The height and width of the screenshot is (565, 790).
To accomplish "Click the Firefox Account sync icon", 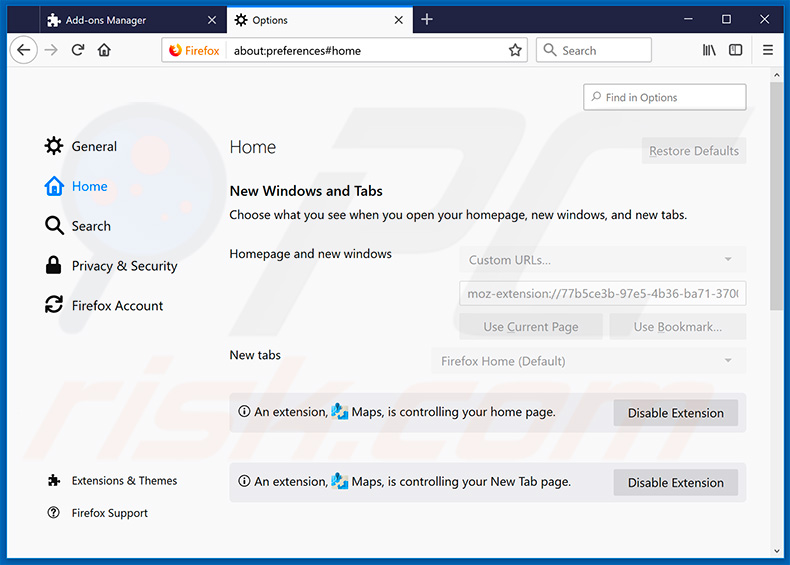I will [x=54, y=304].
